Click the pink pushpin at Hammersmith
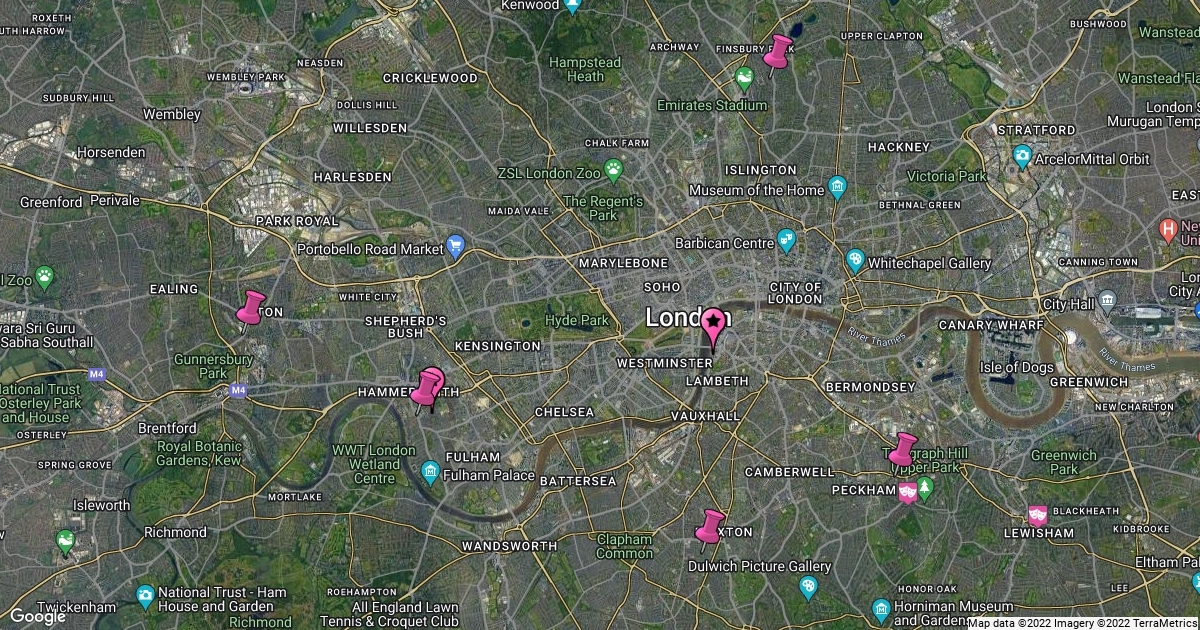The height and width of the screenshot is (630, 1200). click(428, 389)
